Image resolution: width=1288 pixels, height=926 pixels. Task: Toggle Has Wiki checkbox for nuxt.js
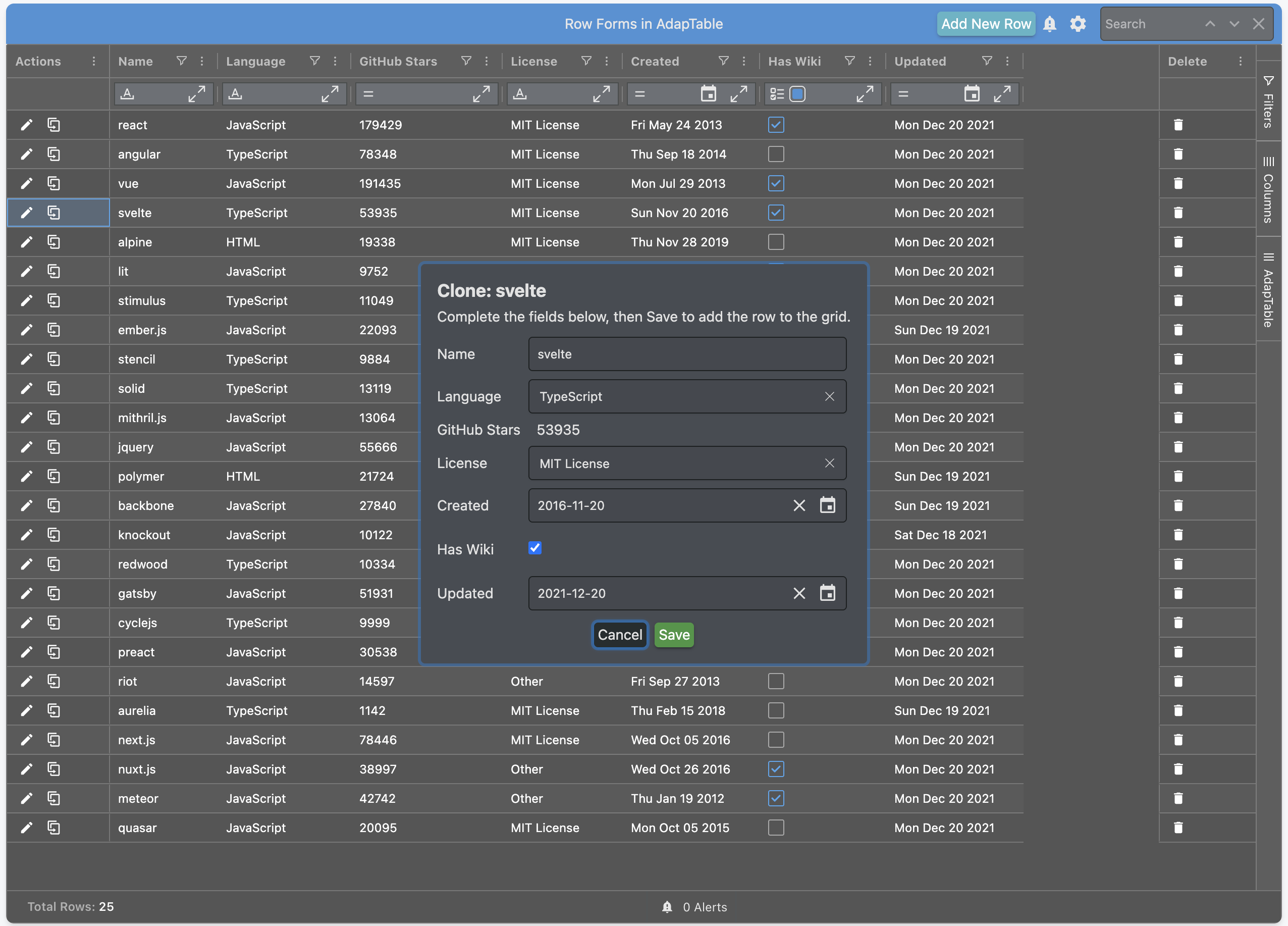pos(776,769)
